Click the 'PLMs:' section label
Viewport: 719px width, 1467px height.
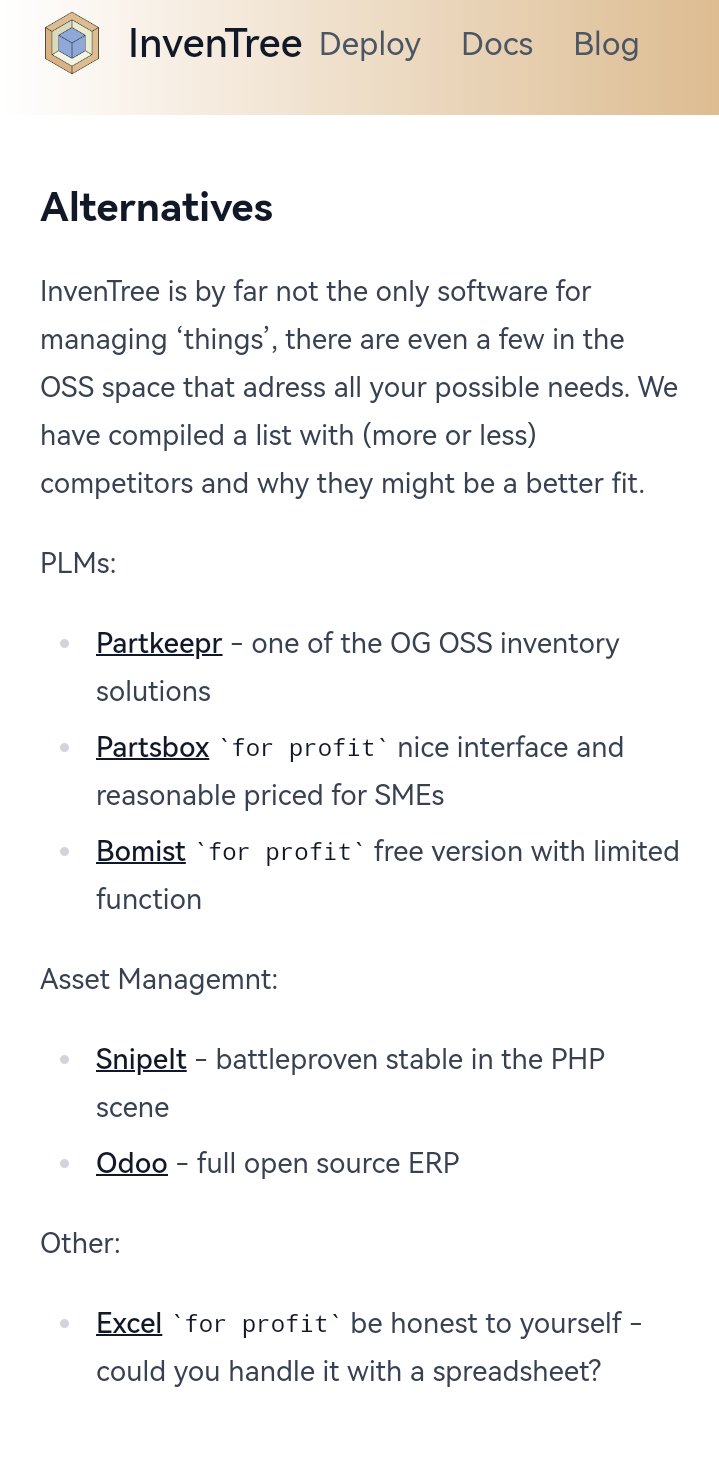[79, 563]
